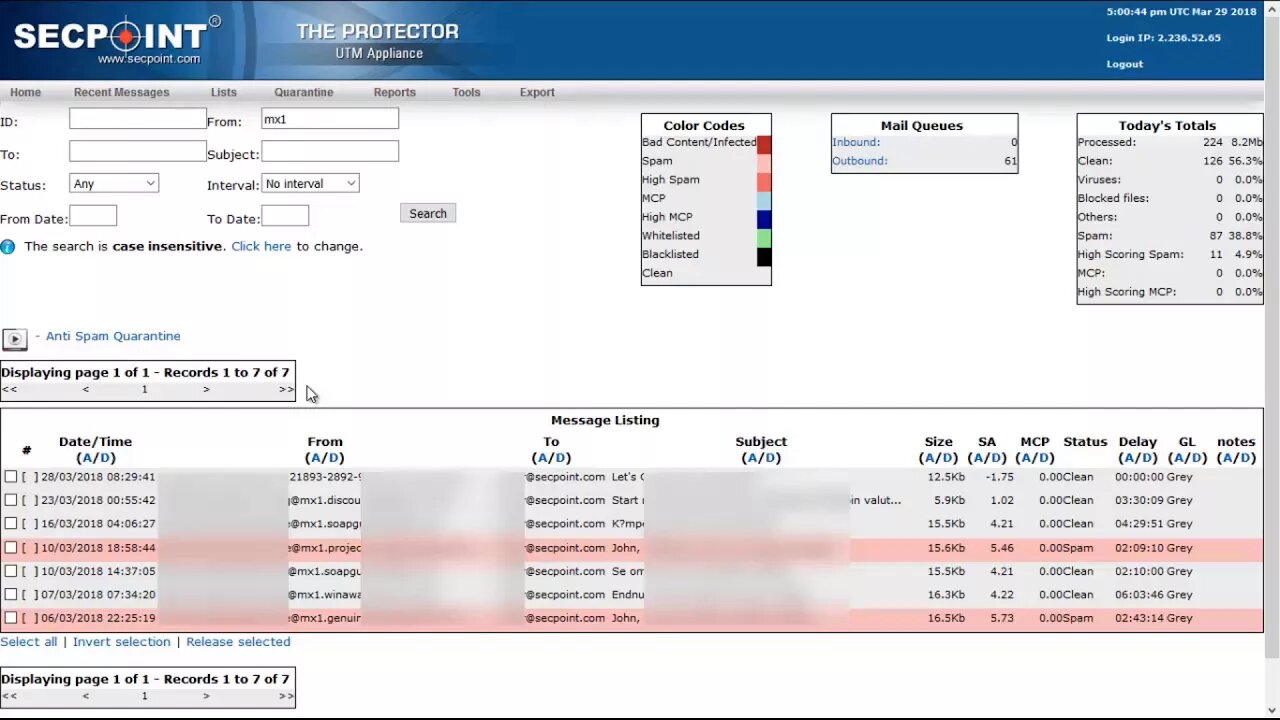Click the Whitelisted green color swatch
This screenshot has width=1280, height=720.
(764, 238)
